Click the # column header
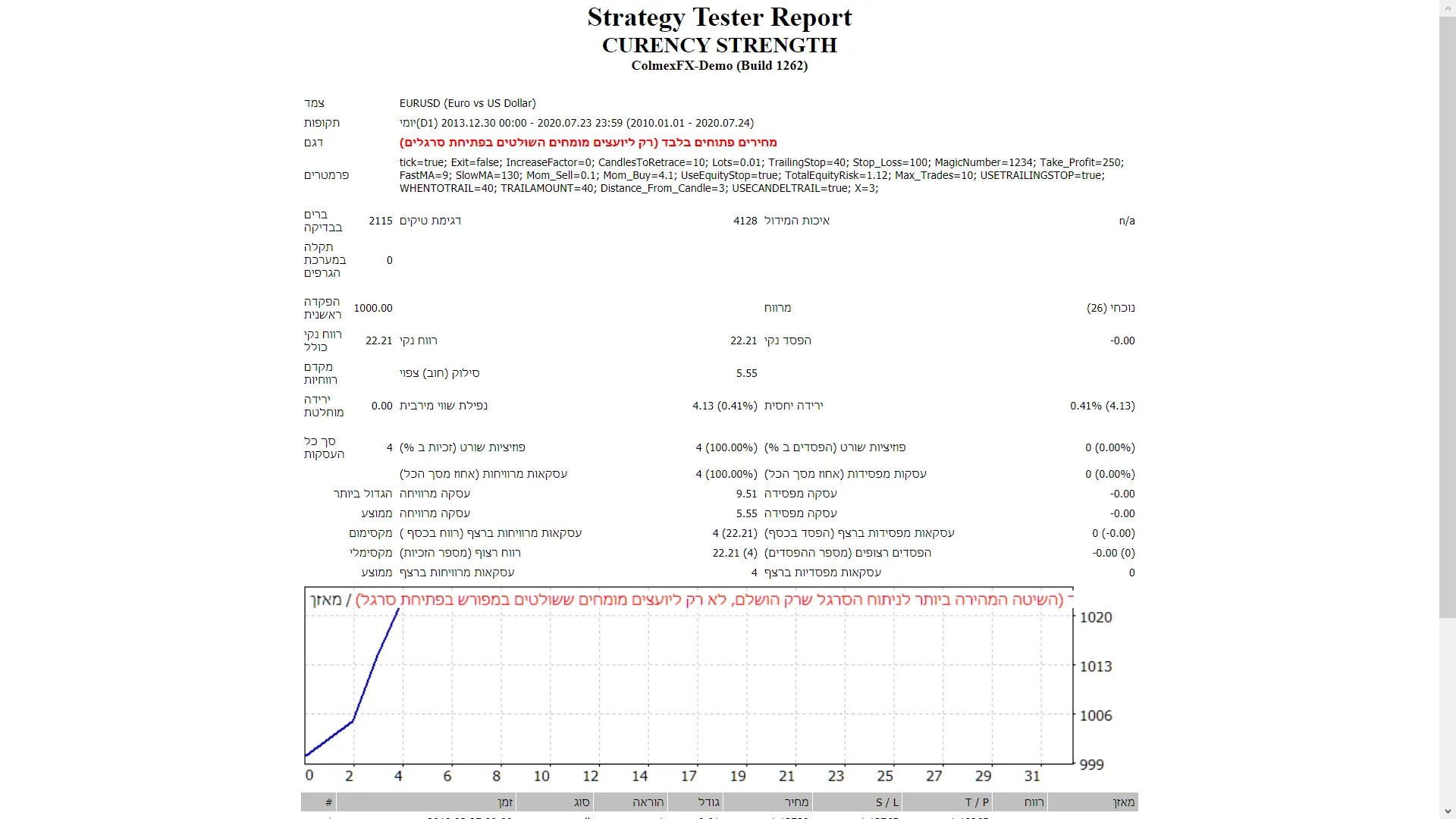 [x=328, y=802]
